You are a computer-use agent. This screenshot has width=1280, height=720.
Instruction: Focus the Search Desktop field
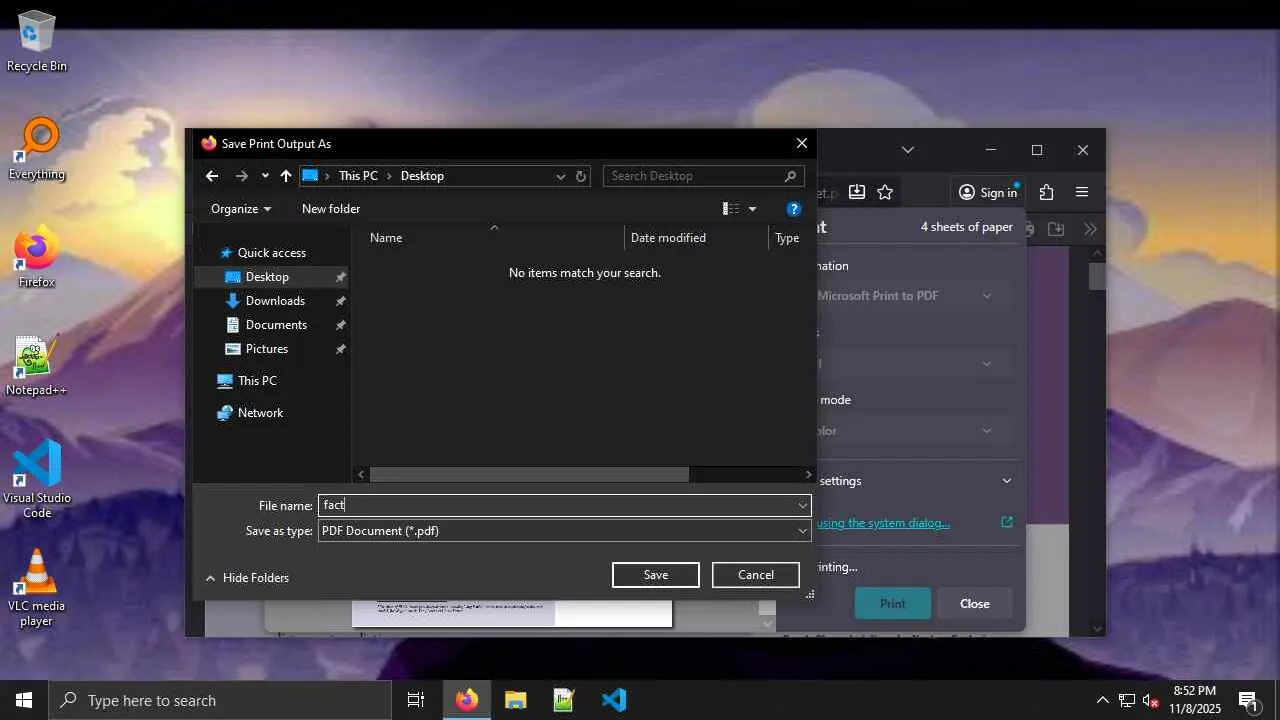[693, 176]
